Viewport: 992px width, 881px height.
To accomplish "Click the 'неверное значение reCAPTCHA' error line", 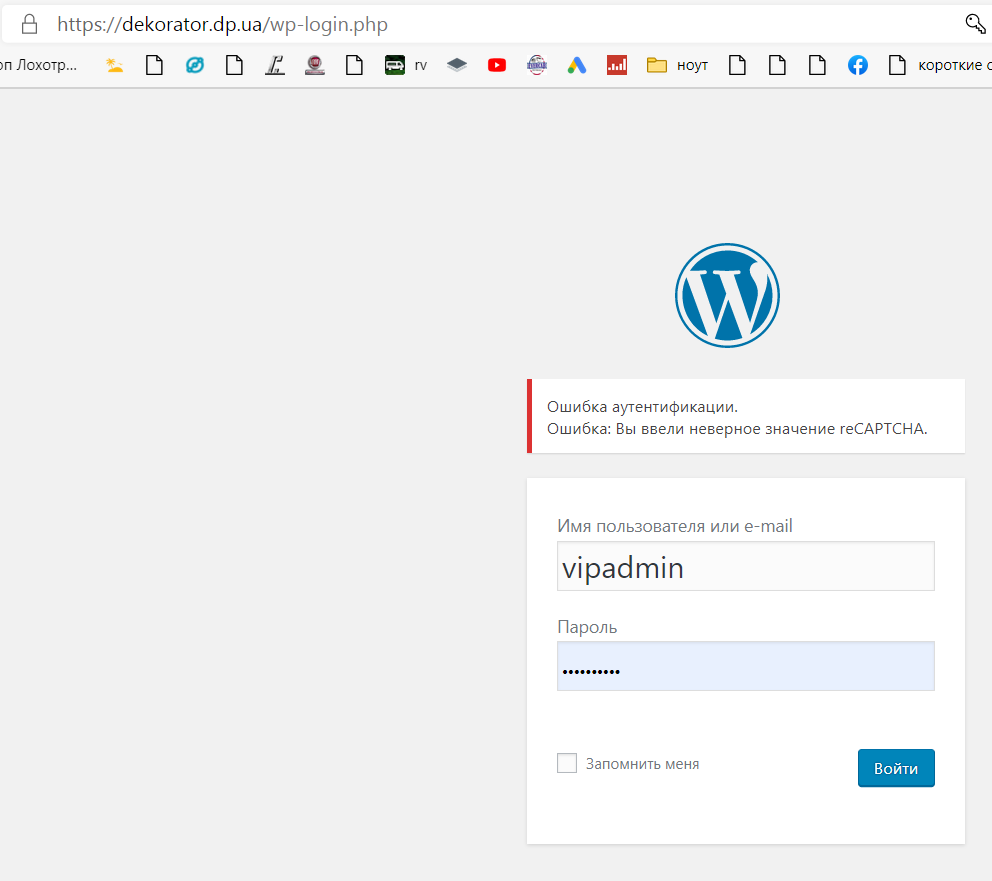I will point(737,429).
